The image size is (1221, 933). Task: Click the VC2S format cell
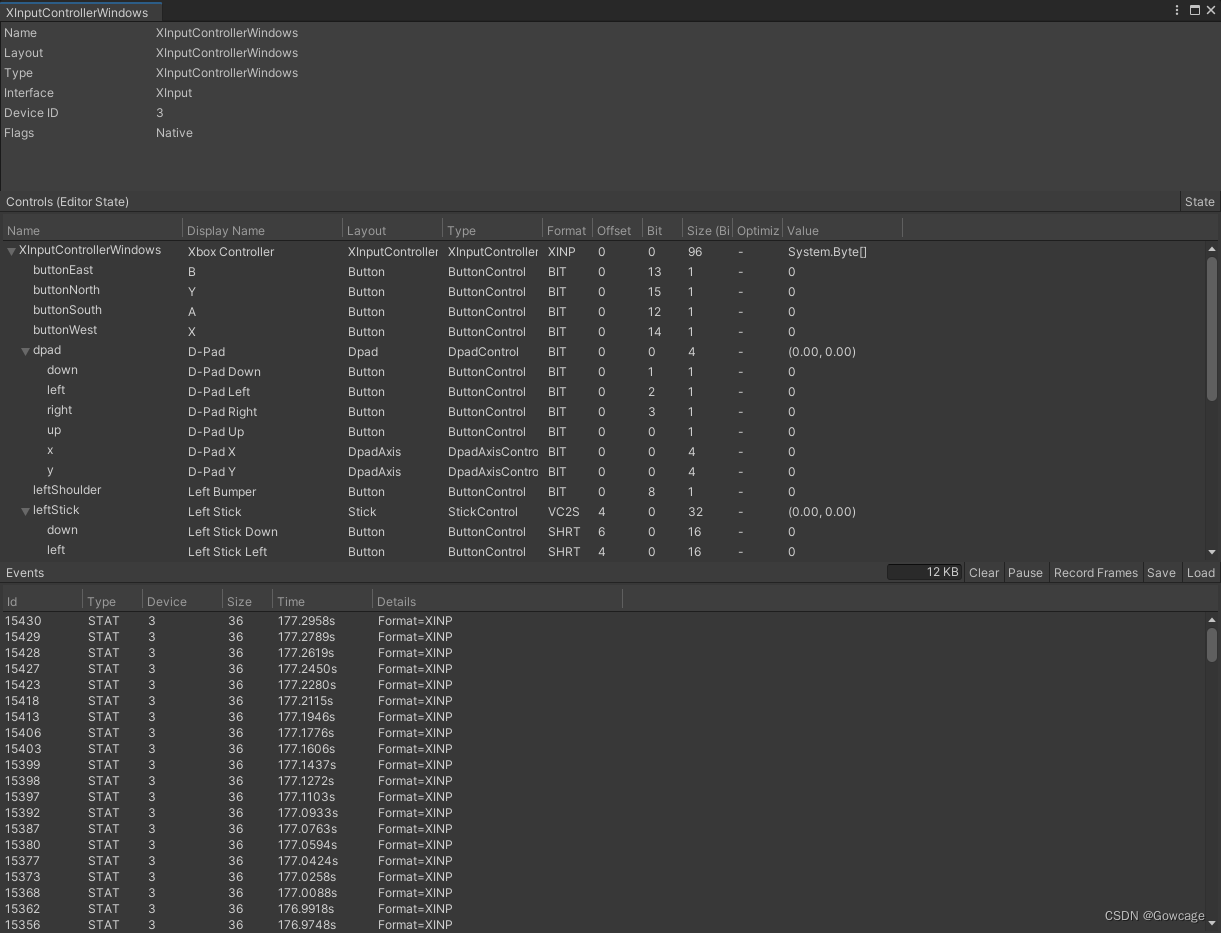[x=563, y=512]
